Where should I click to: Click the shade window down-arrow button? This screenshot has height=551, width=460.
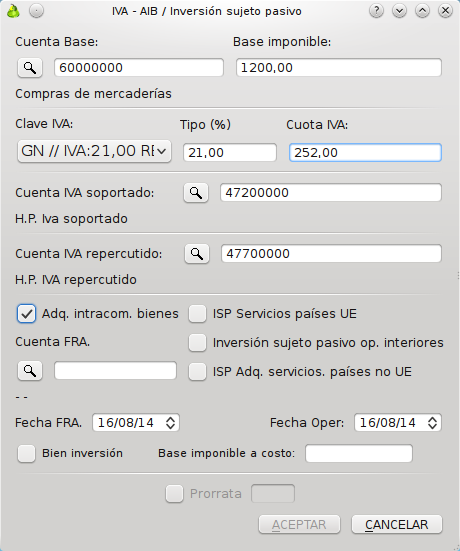(x=399, y=11)
